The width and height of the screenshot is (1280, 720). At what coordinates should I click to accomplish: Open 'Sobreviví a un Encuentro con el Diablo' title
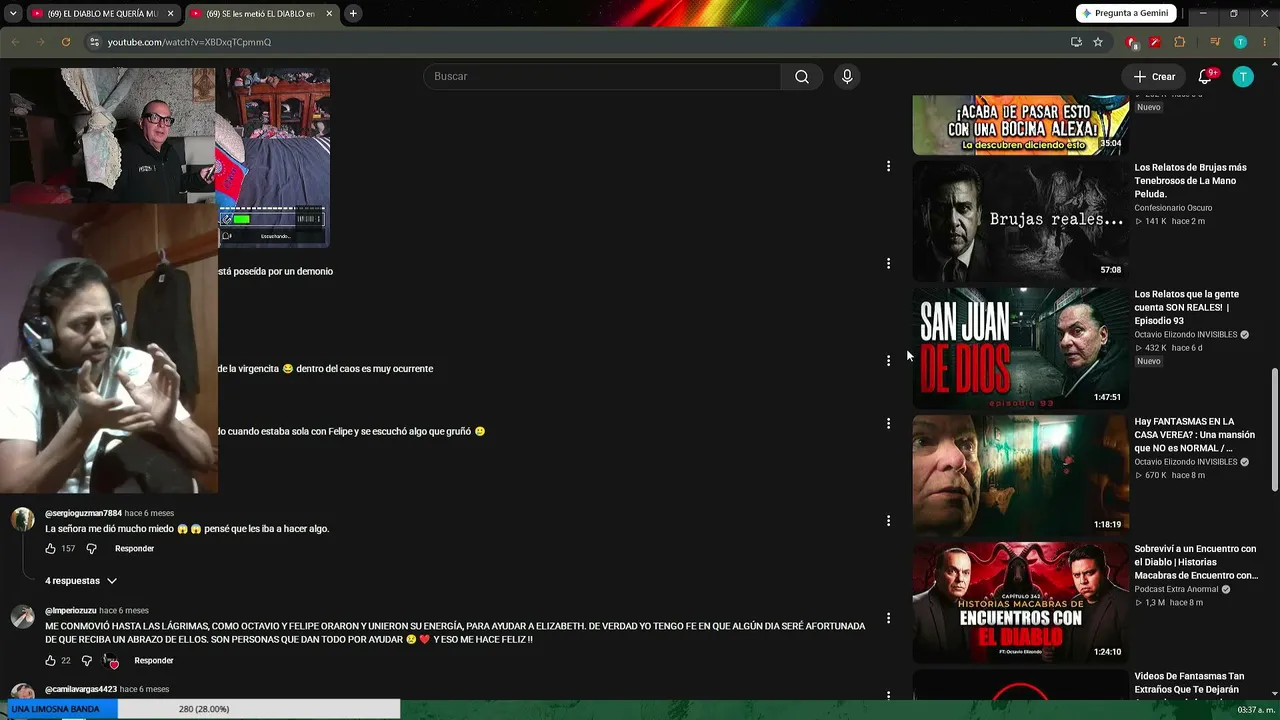point(1196,562)
